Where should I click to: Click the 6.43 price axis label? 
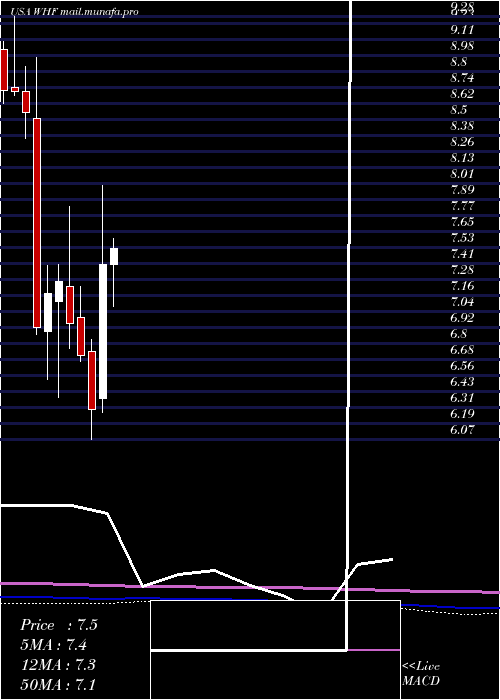pos(462,382)
